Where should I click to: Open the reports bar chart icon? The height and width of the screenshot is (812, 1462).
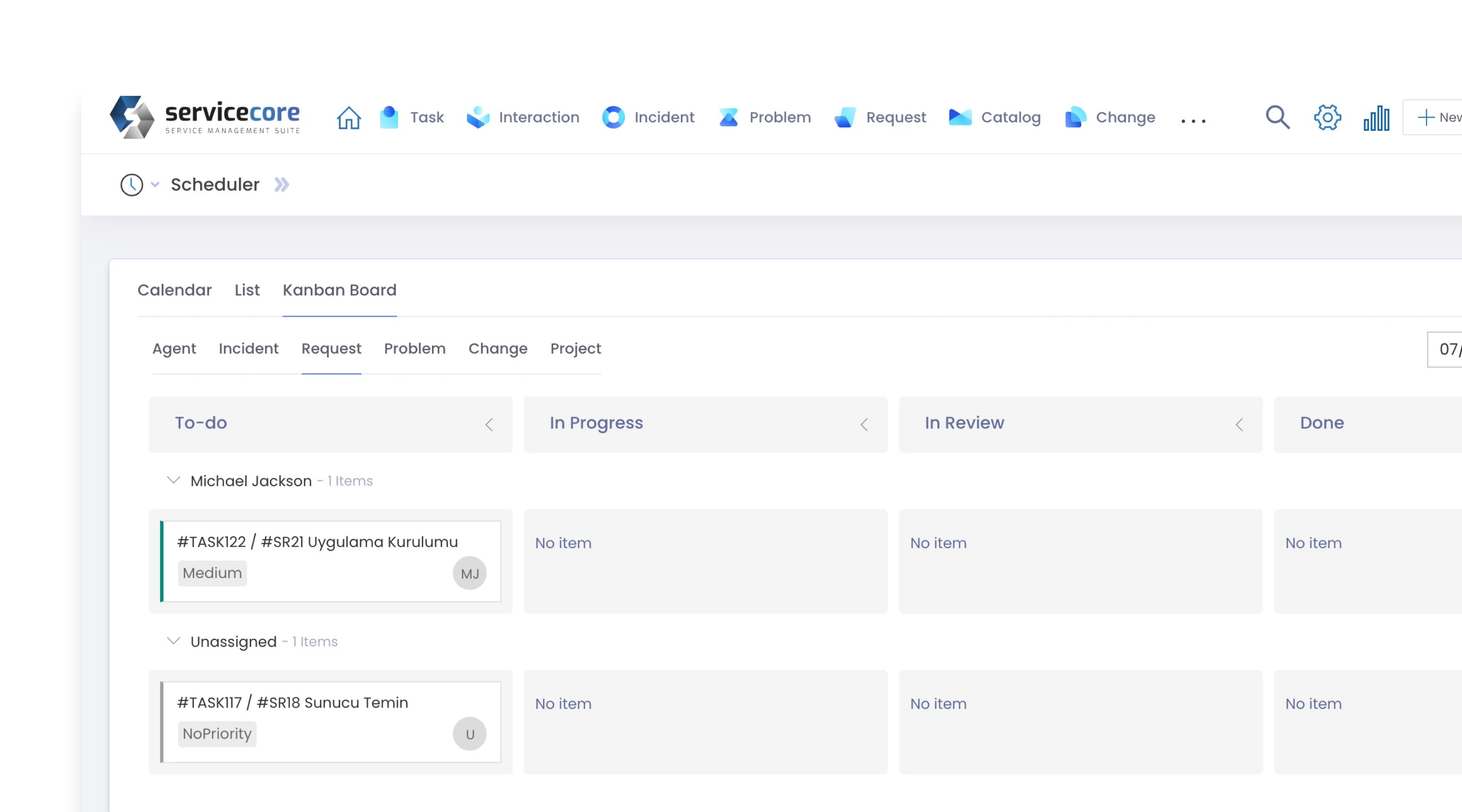click(1376, 118)
